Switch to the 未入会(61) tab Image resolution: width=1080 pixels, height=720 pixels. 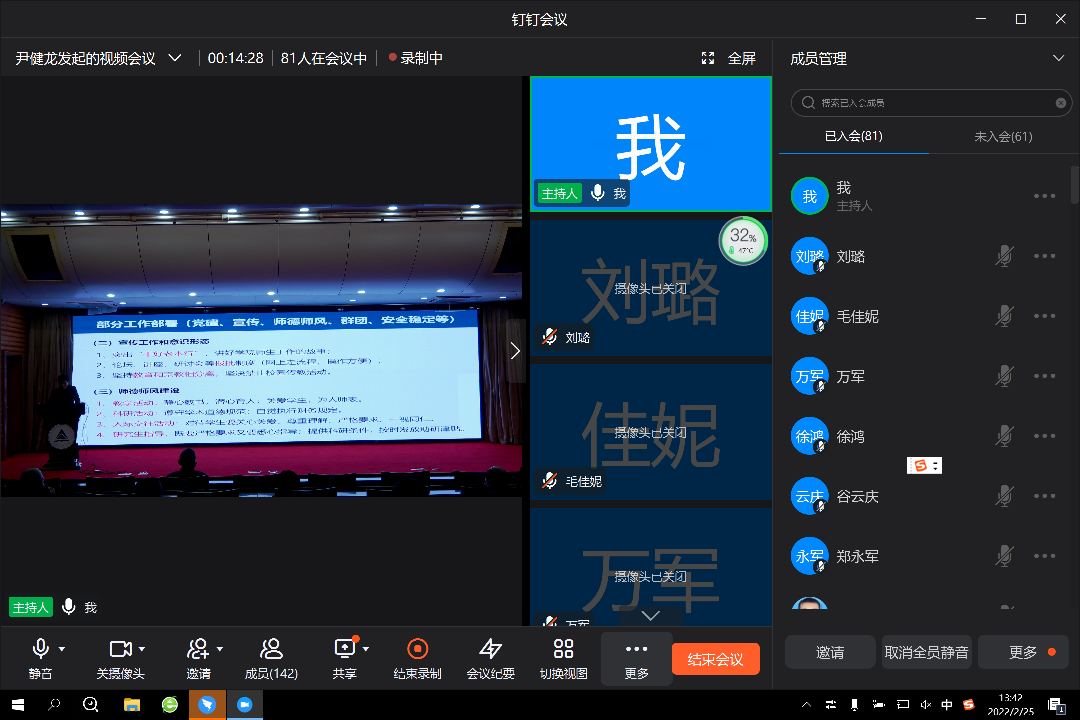click(1003, 136)
